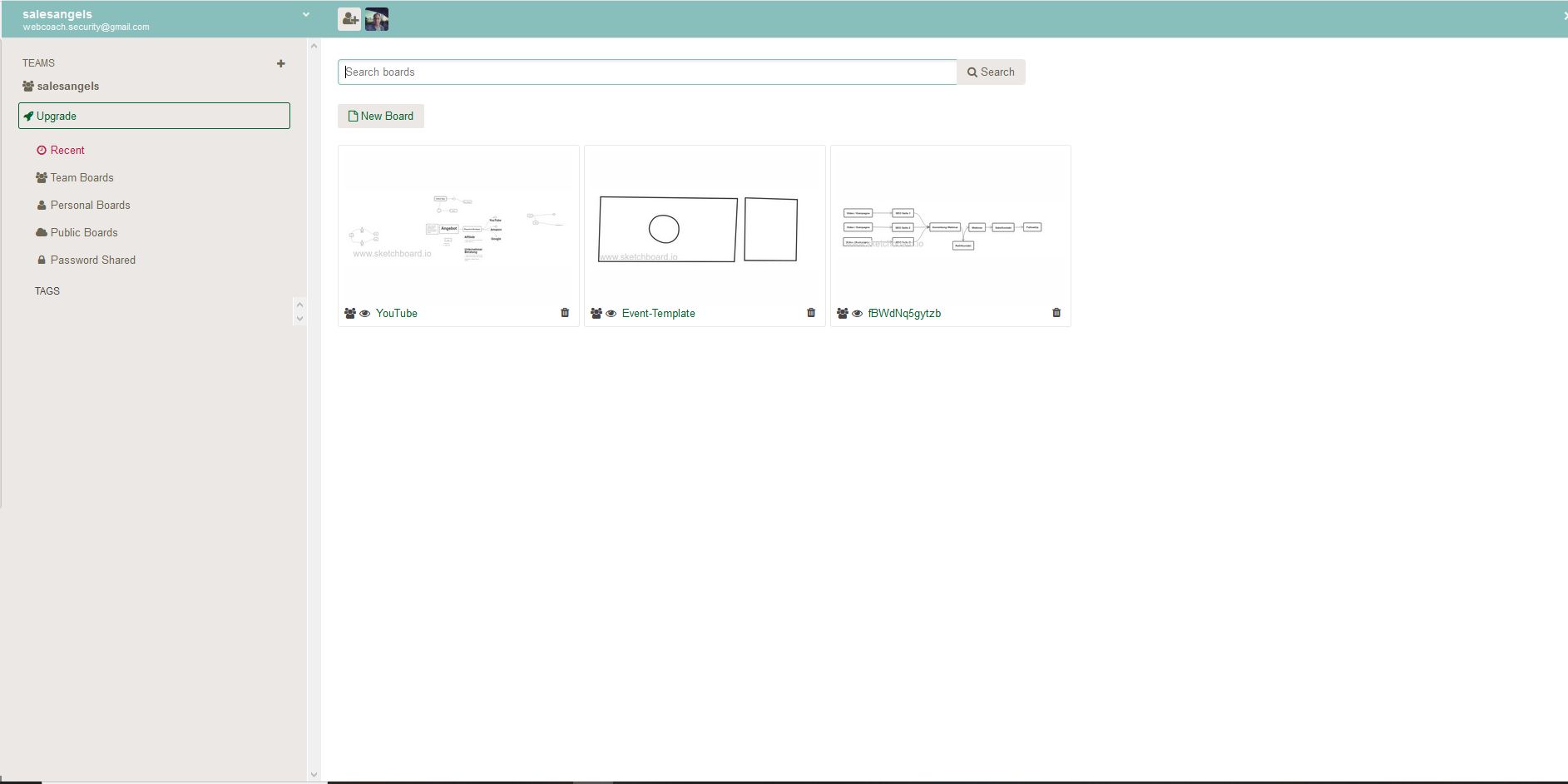Click the lock icon beside Password Shared
1568x784 pixels.
pyautogui.click(x=42, y=260)
